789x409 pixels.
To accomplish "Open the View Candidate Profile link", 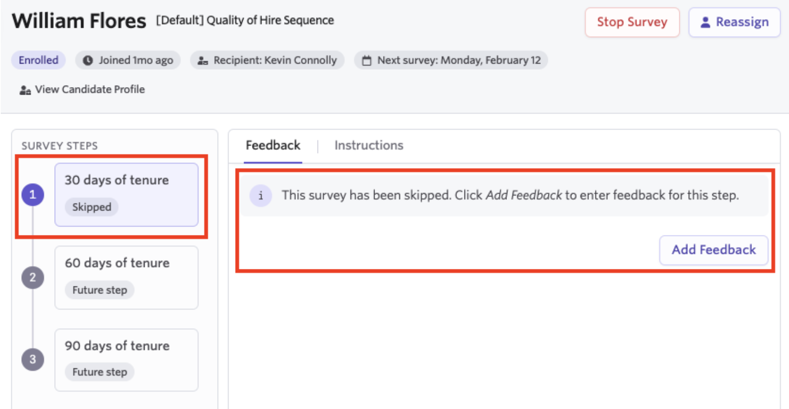I will [x=82, y=90].
